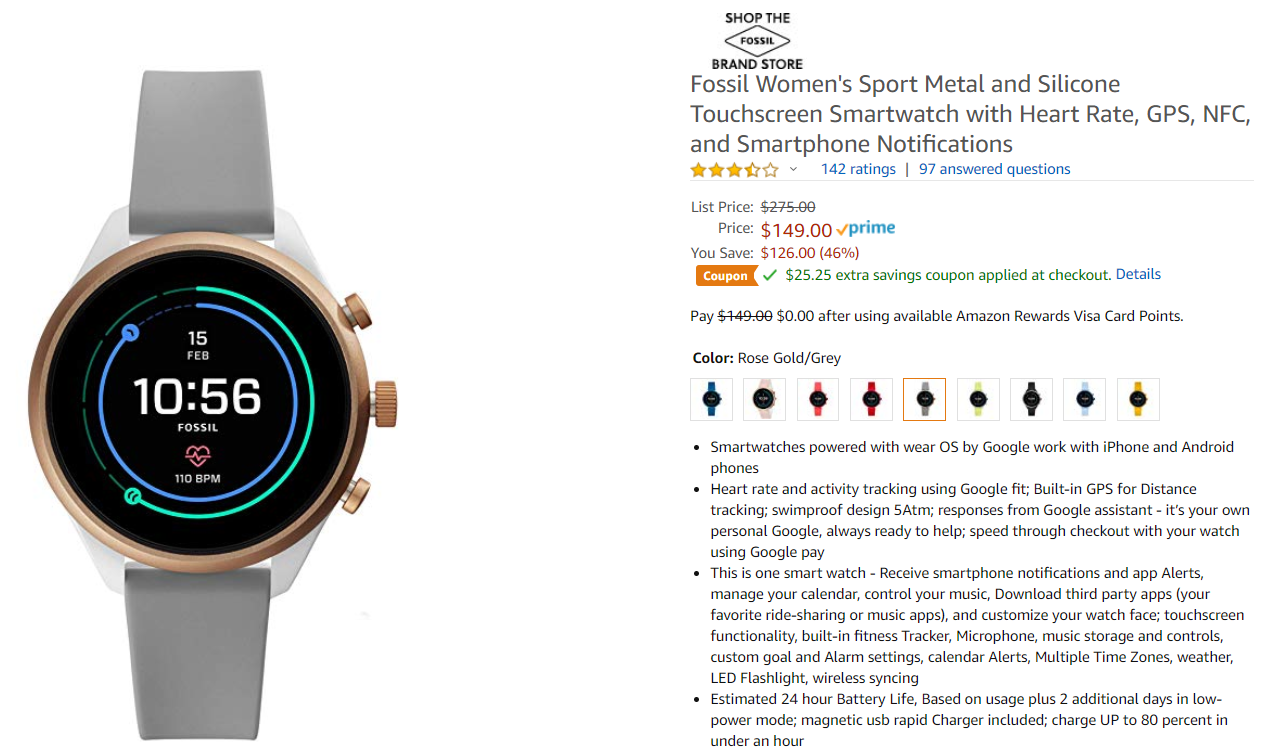Select the black watch color swatch
The image size is (1265, 750).
point(1031,399)
